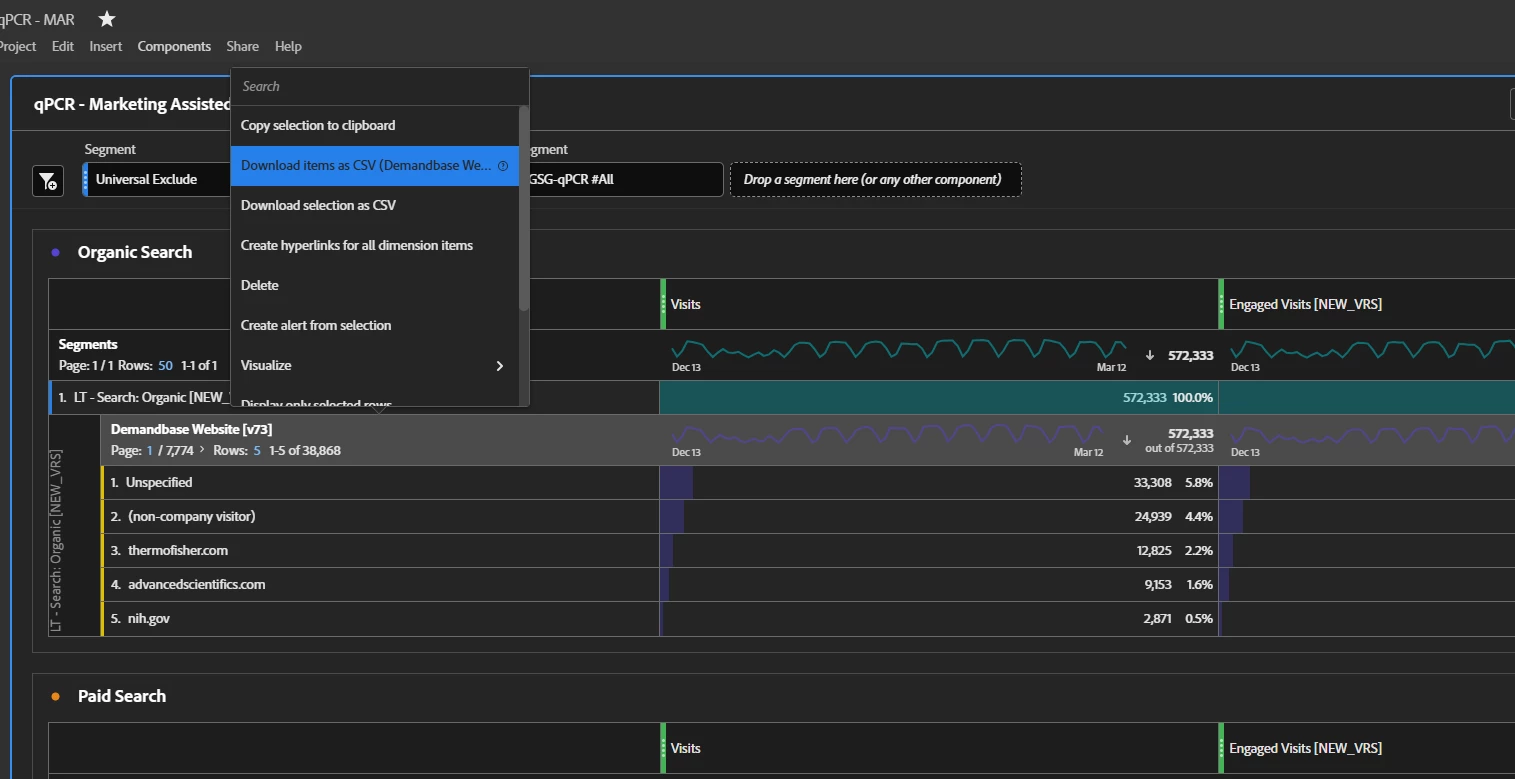Viewport: 1515px width, 779px height.
Task: Select the advancedscientifics.com row
Action: (380, 584)
